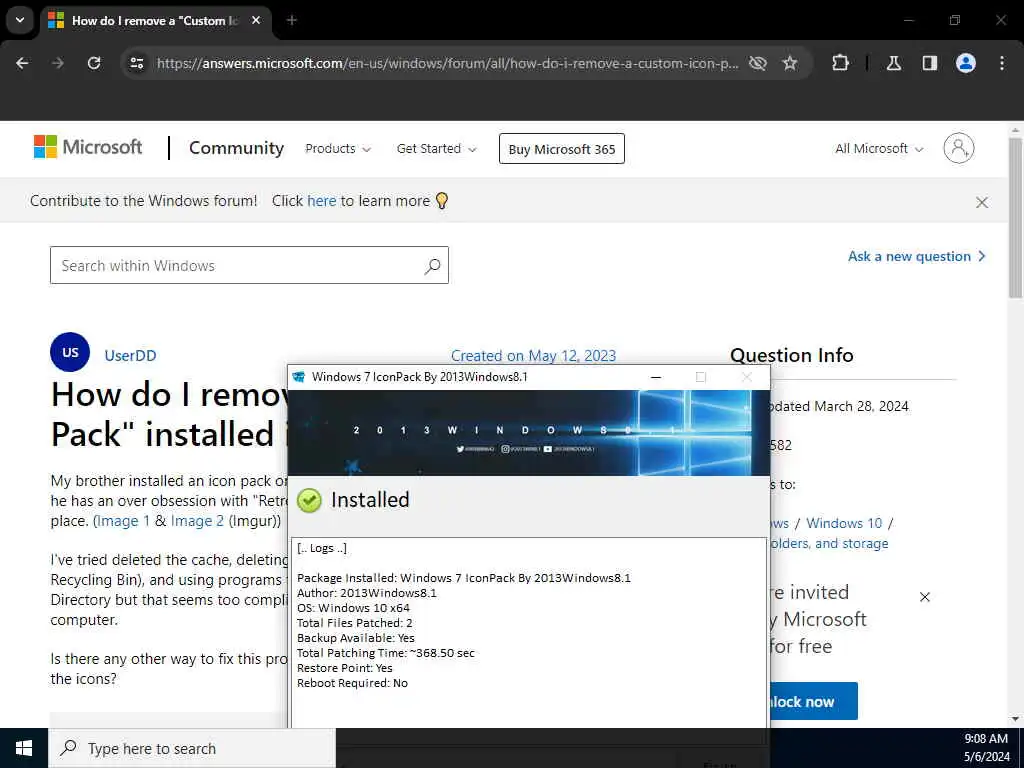The image size is (1024, 768).
Task: Click the 'Restore Point: Yes' log line
Action: coord(345,668)
